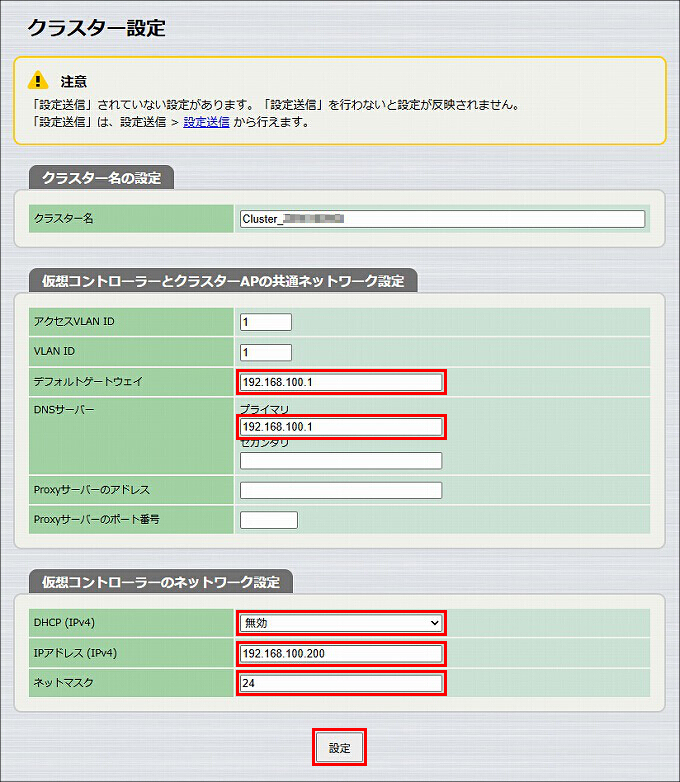
Task: Click the ネットマスク row label
Action: (63, 682)
